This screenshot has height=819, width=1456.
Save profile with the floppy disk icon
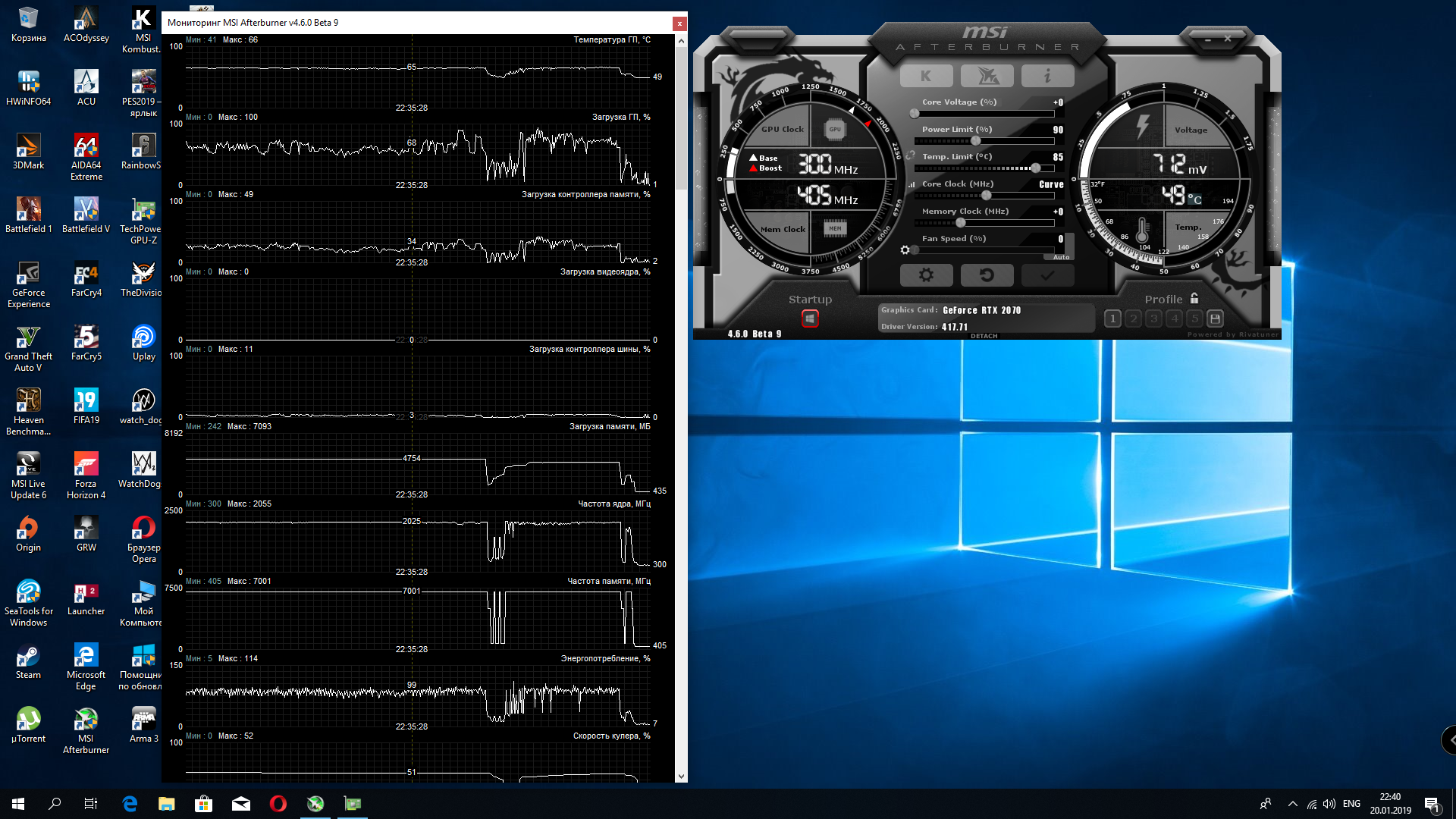[1215, 319]
